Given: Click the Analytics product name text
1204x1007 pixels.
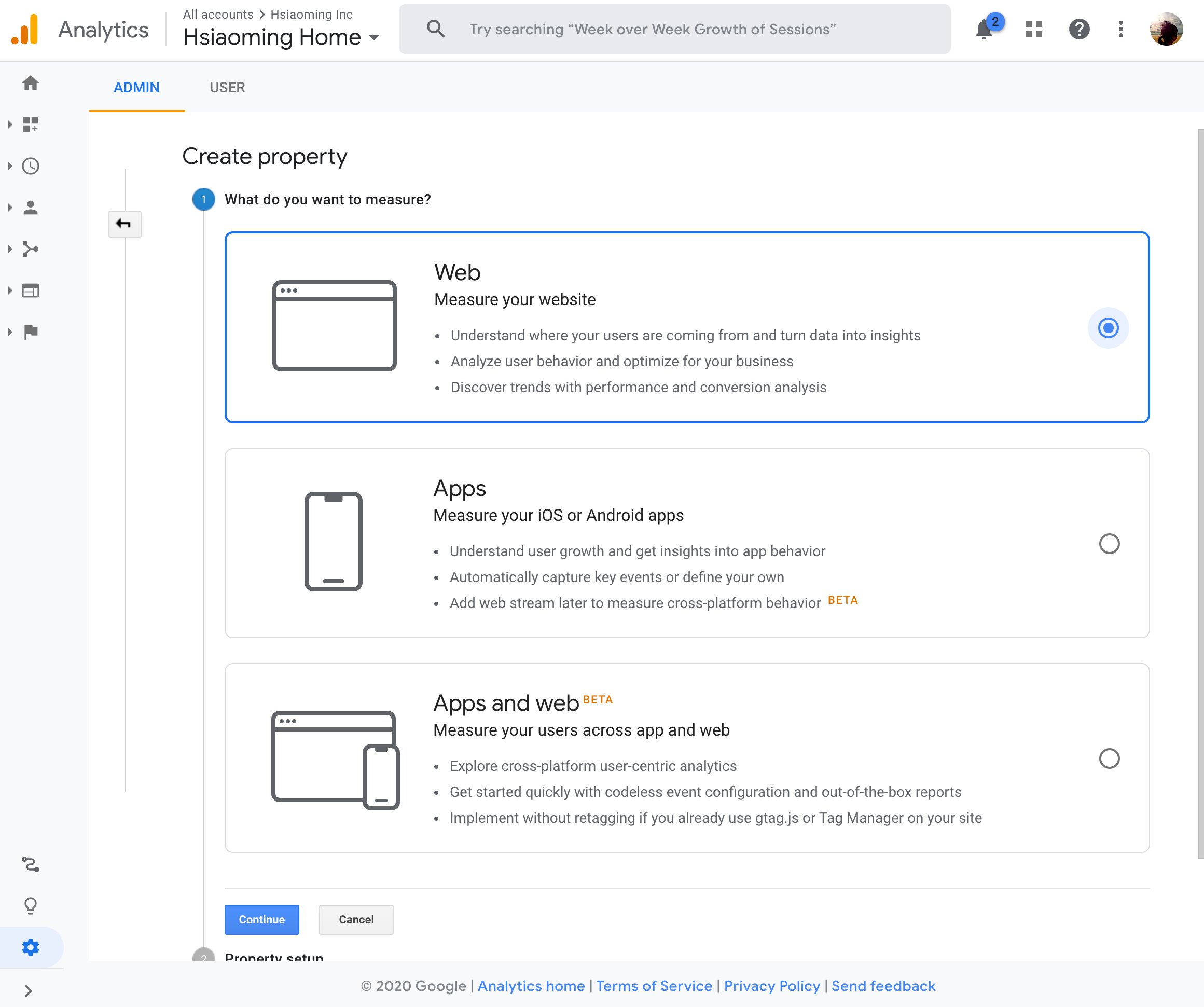Looking at the screenshot, I should [x=103, y=30].
